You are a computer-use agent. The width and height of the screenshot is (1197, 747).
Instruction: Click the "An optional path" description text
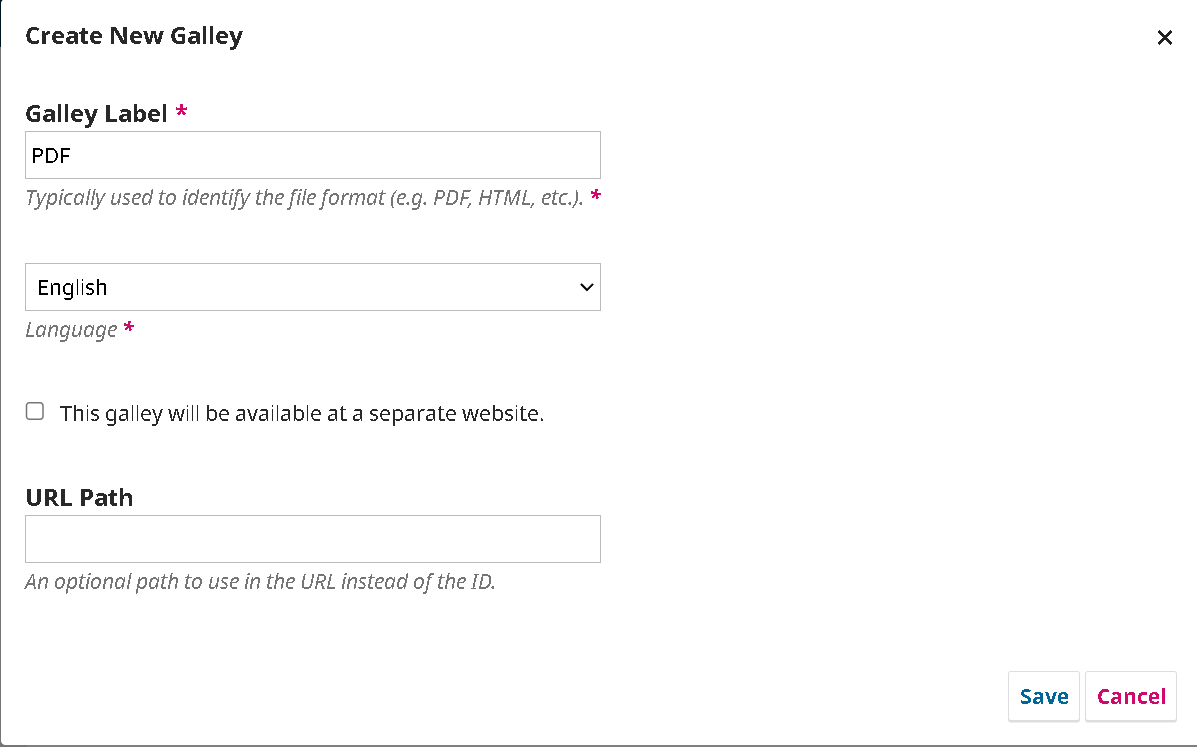260,581
